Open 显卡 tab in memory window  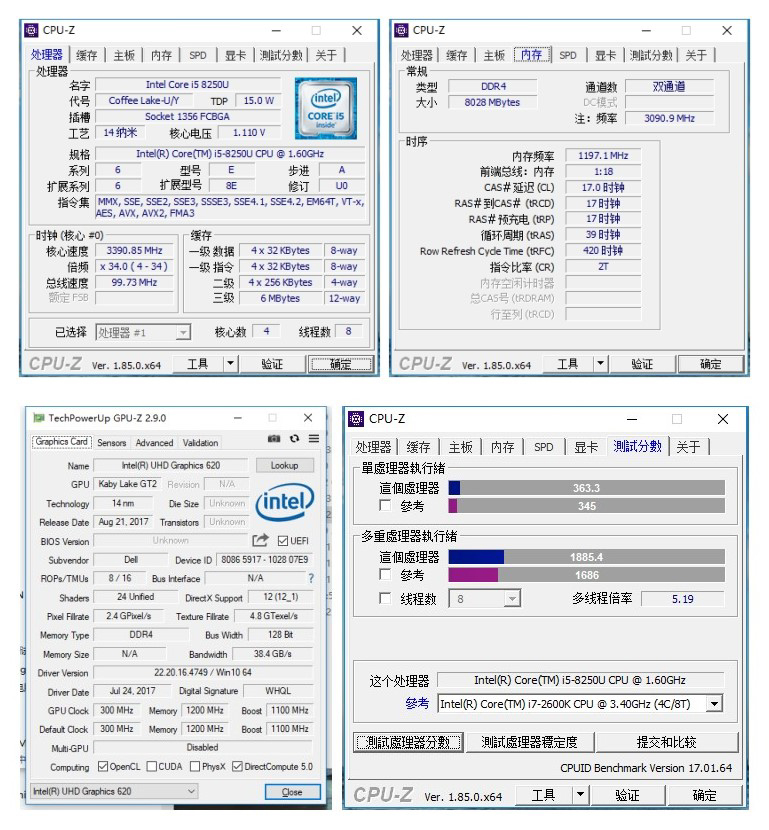[605, 55]
